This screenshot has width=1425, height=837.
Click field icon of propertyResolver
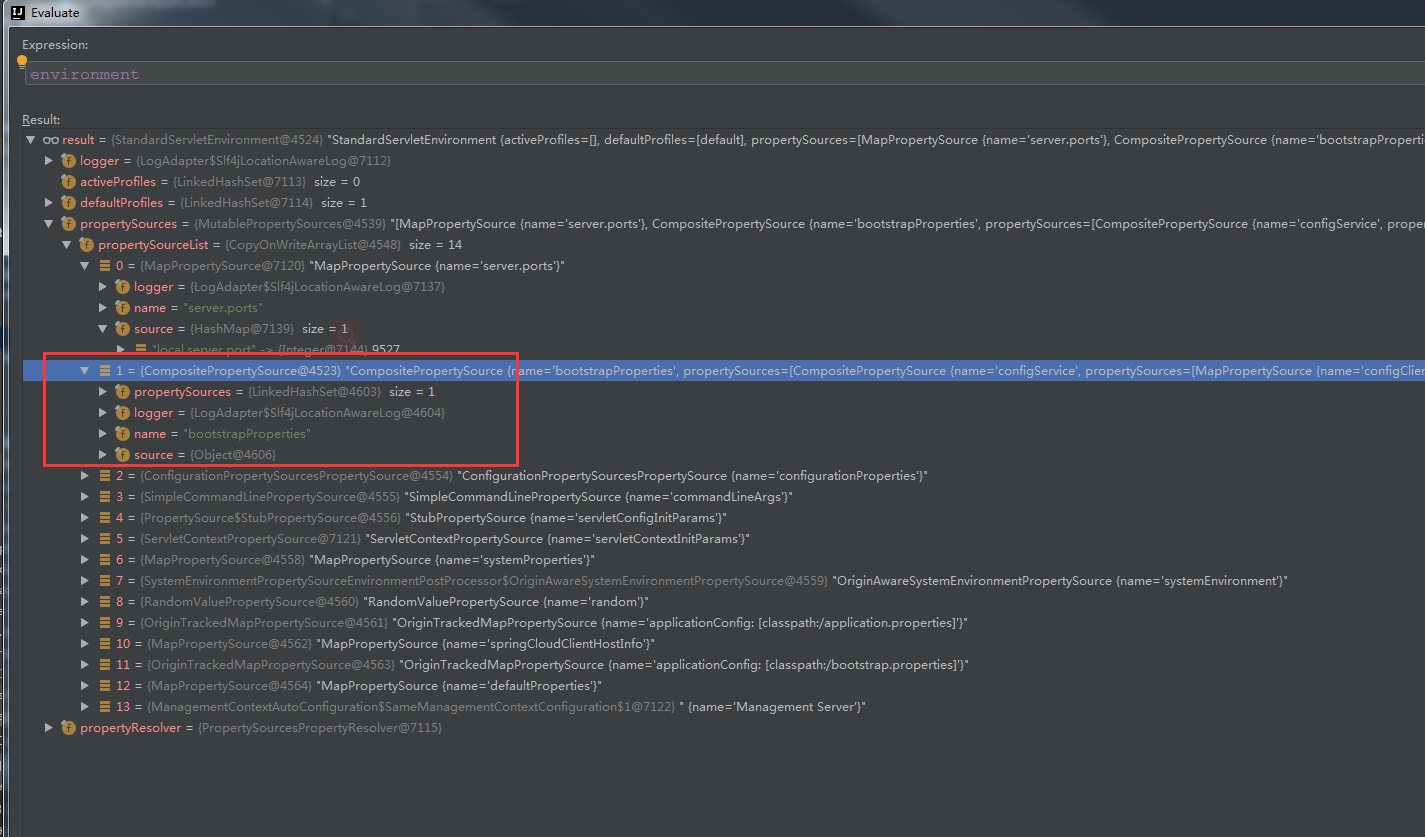68,728
